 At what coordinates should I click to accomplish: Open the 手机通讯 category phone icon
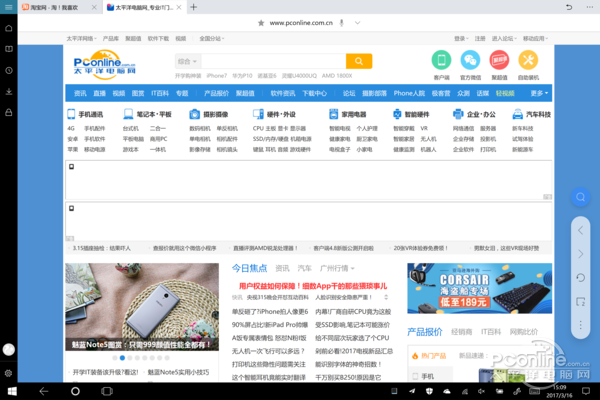click(x=71, y=114)
